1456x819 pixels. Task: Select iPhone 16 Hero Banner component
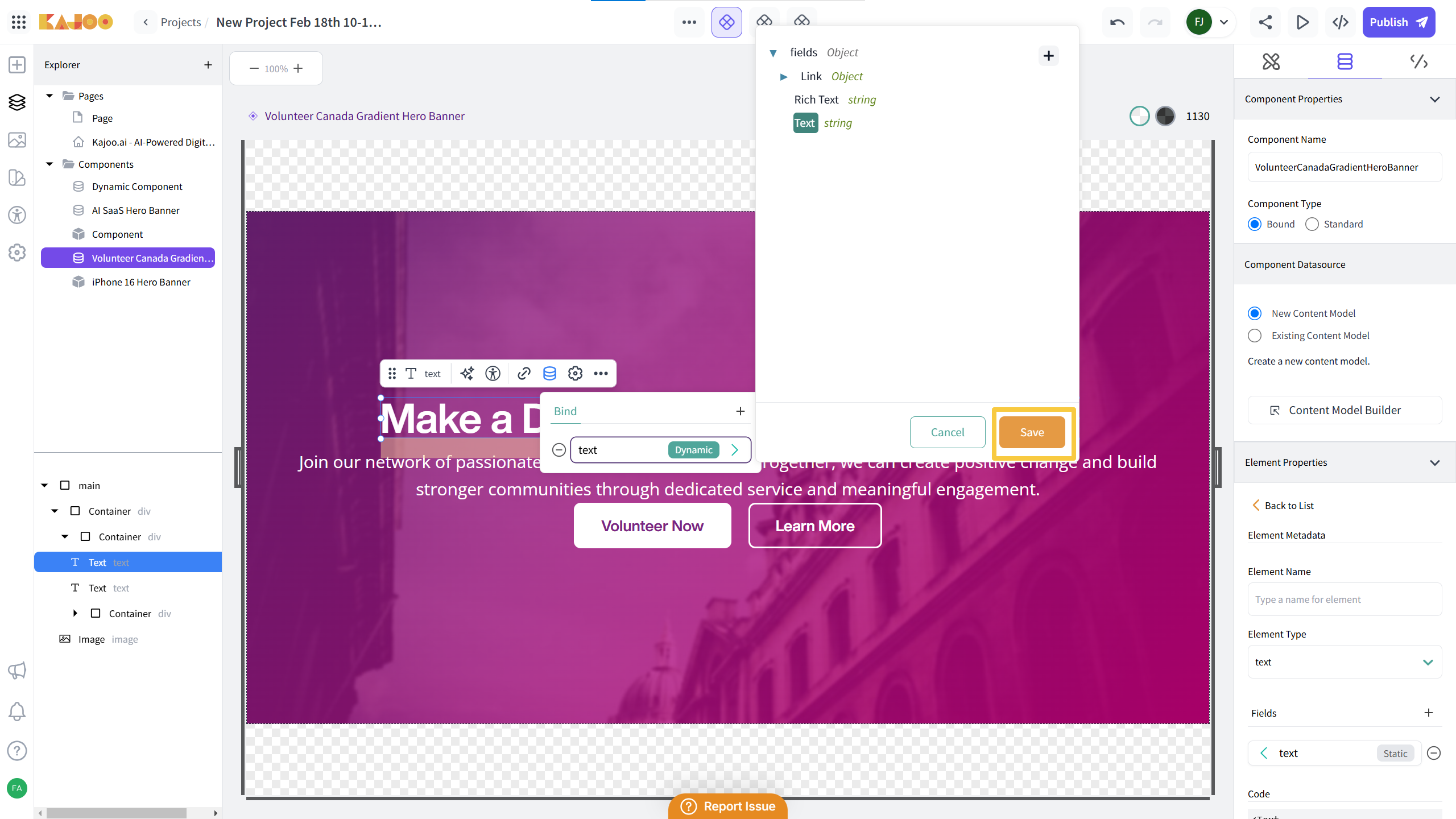coord(141,282)
